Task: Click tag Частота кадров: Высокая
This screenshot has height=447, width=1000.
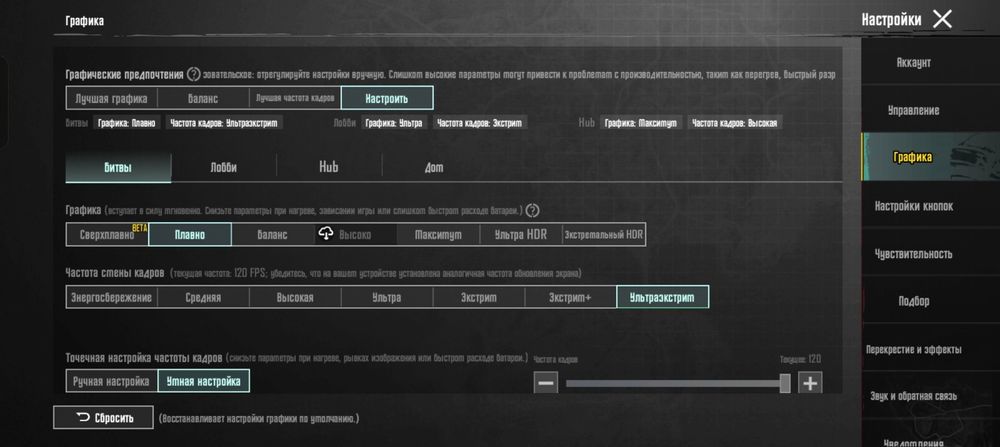Action: (735, 123)
